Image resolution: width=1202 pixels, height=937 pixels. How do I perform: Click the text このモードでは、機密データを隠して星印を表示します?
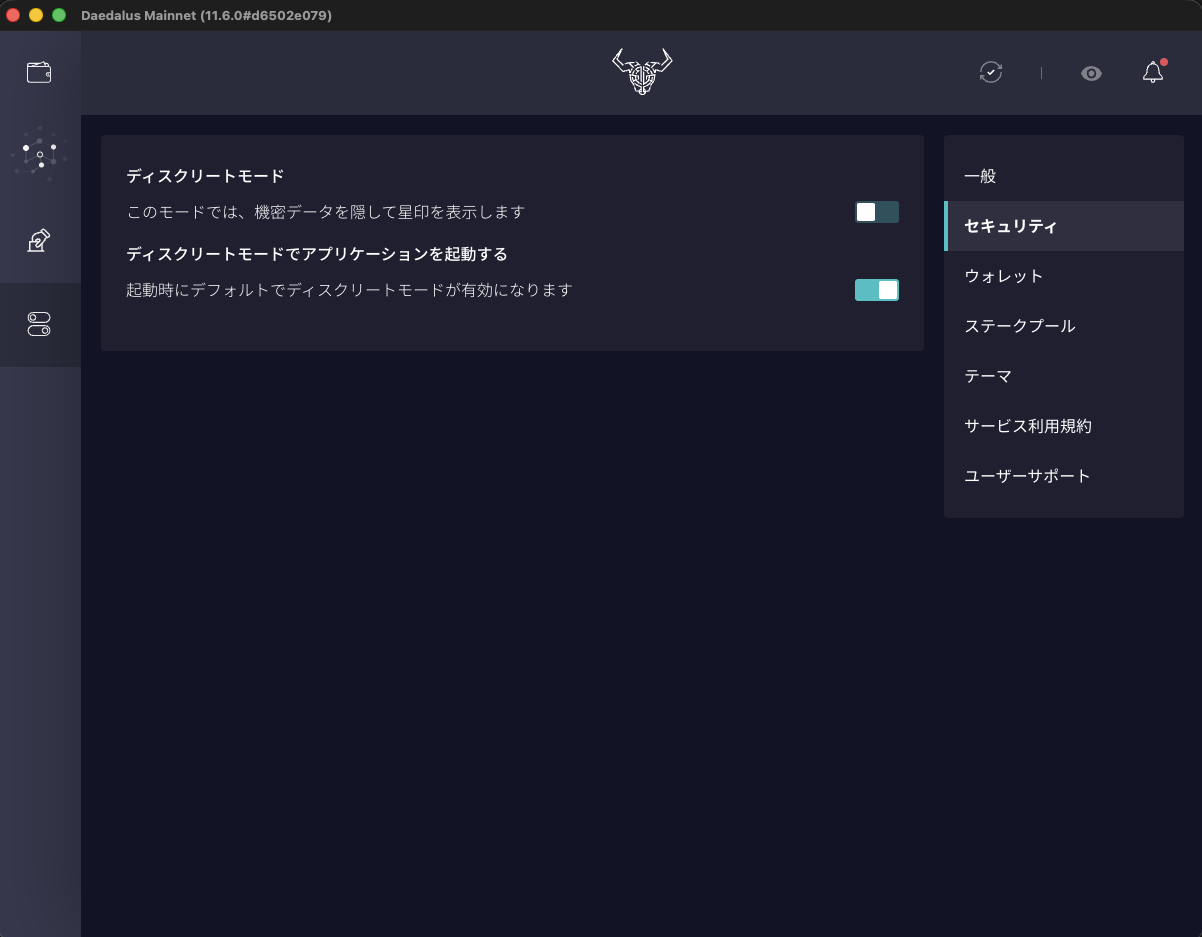[326, 212]
